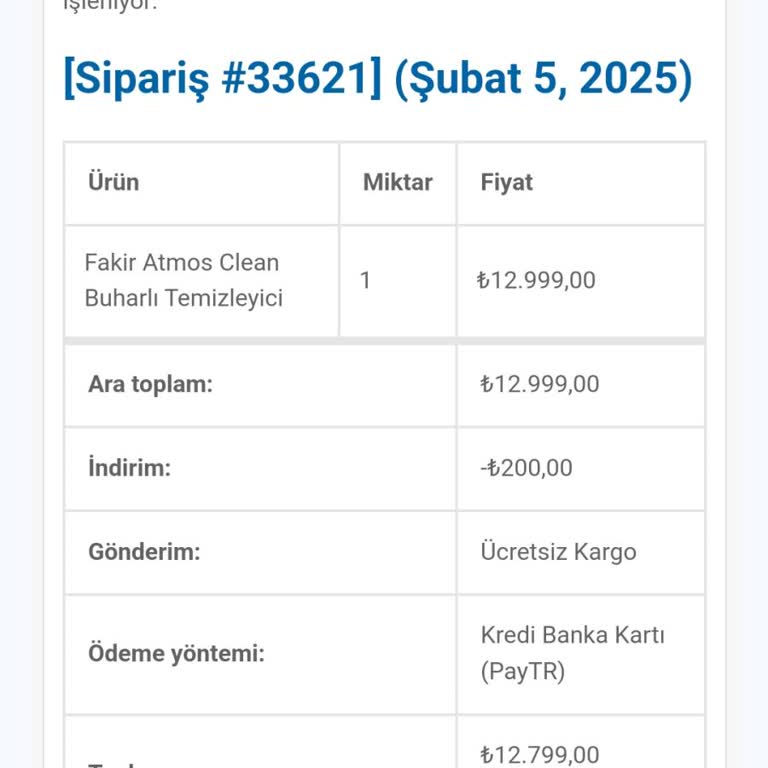Open the Sipariş #33621 order link
The width and height of the screenshot is (768, 768).
(222, 79)
